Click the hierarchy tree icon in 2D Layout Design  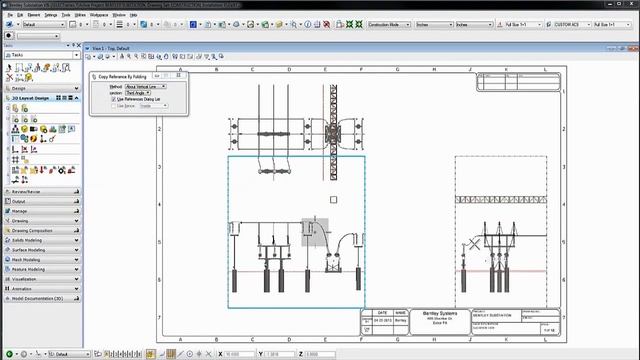16,129
